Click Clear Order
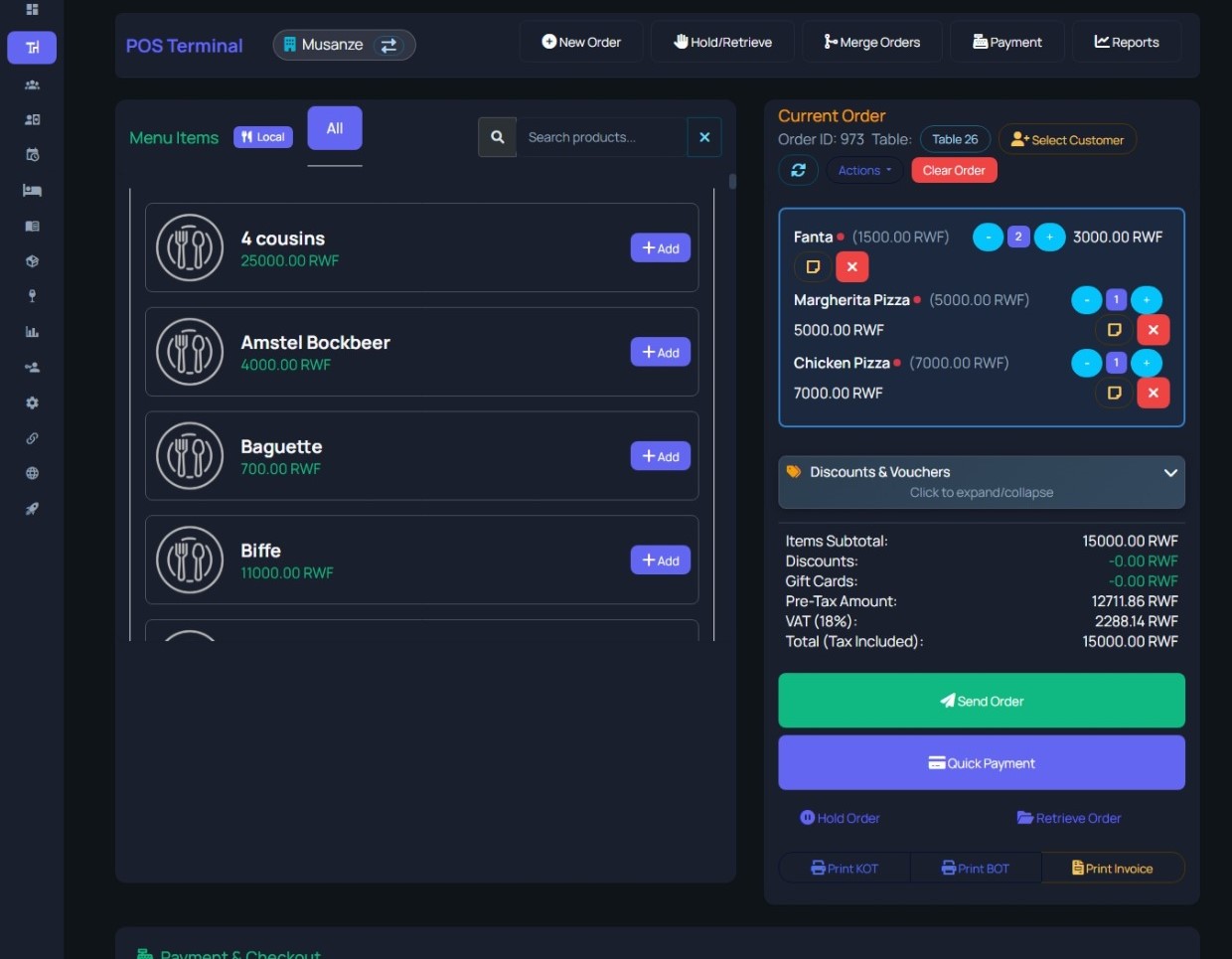This screenshot has height=959, width=1232. pos(953,170)
